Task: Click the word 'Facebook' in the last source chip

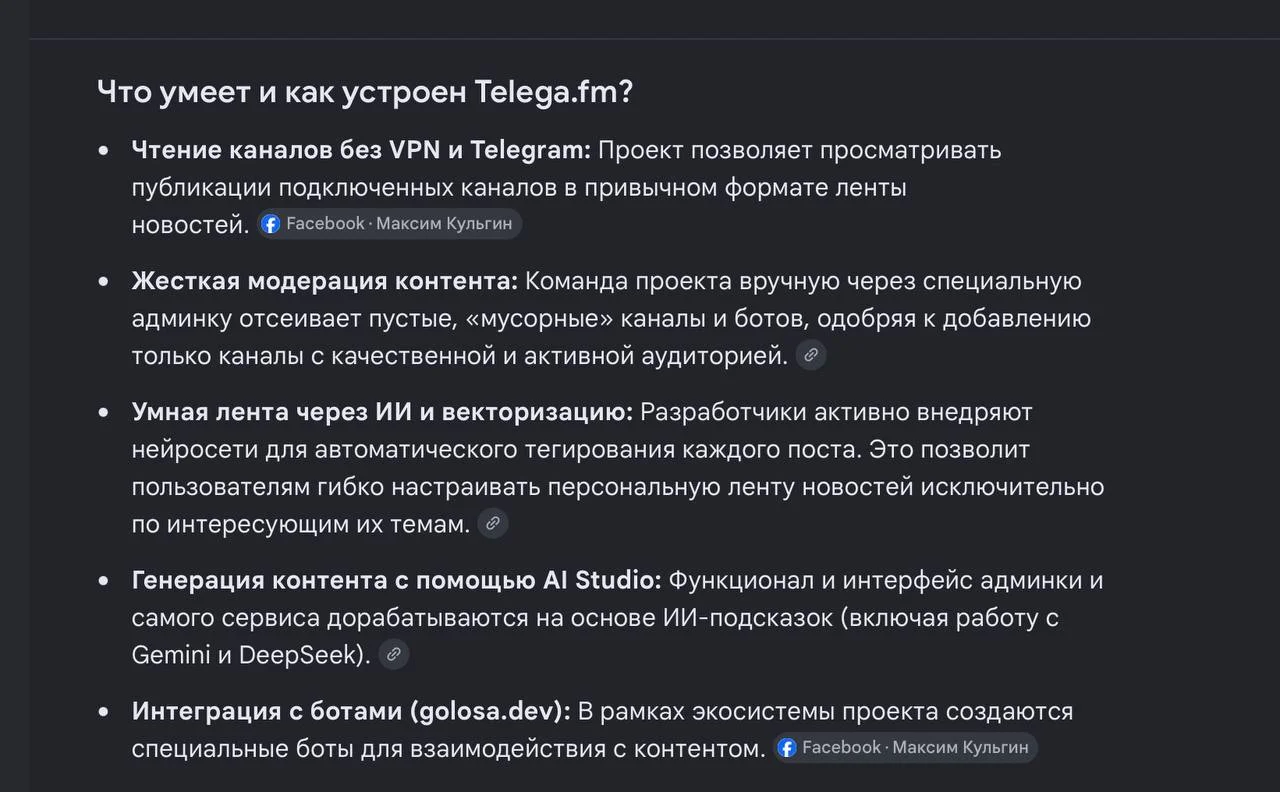Action: coord(841,748)
